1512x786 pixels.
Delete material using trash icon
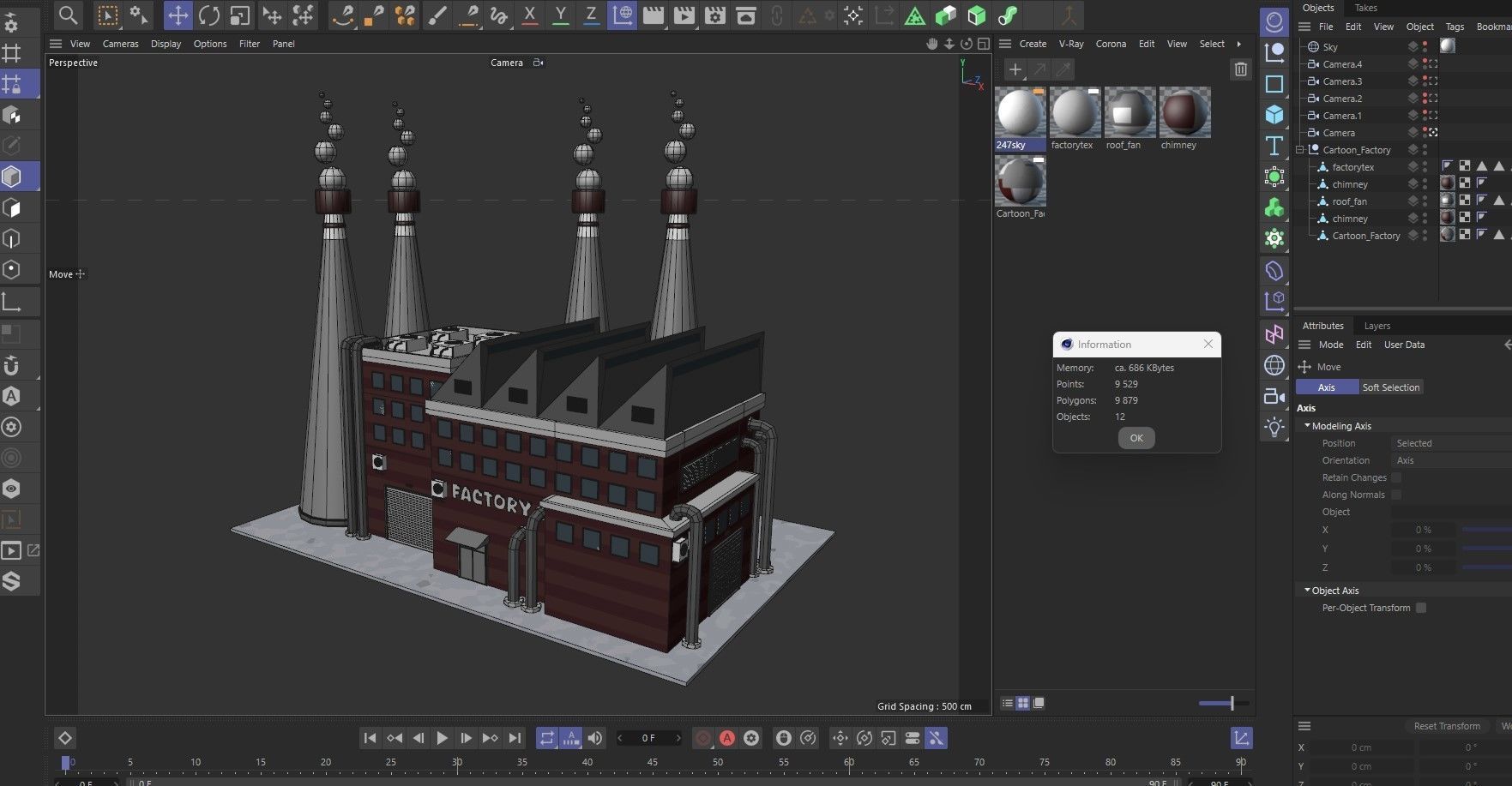point(1241,69)
